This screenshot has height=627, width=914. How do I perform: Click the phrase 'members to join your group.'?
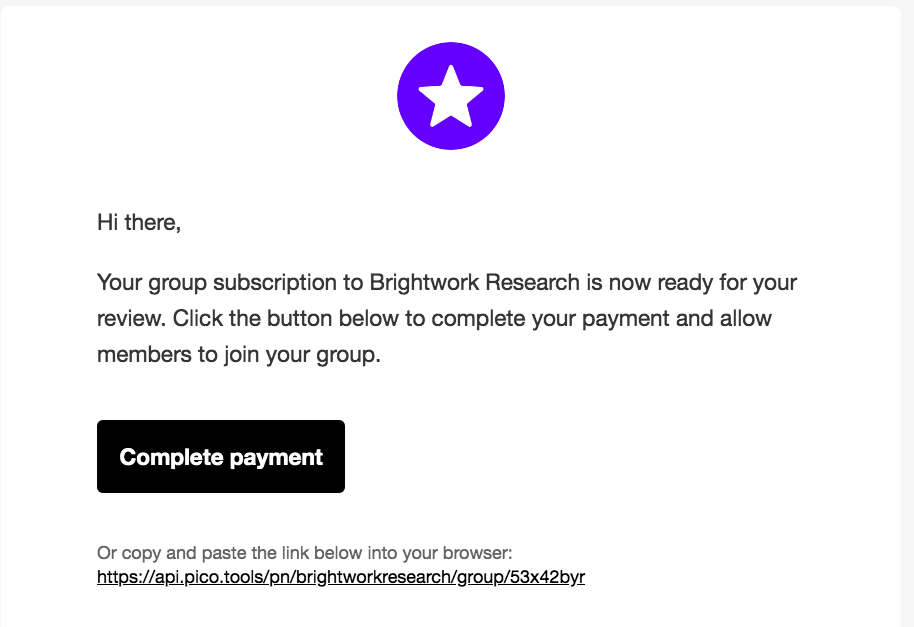(x=239, y=355)
